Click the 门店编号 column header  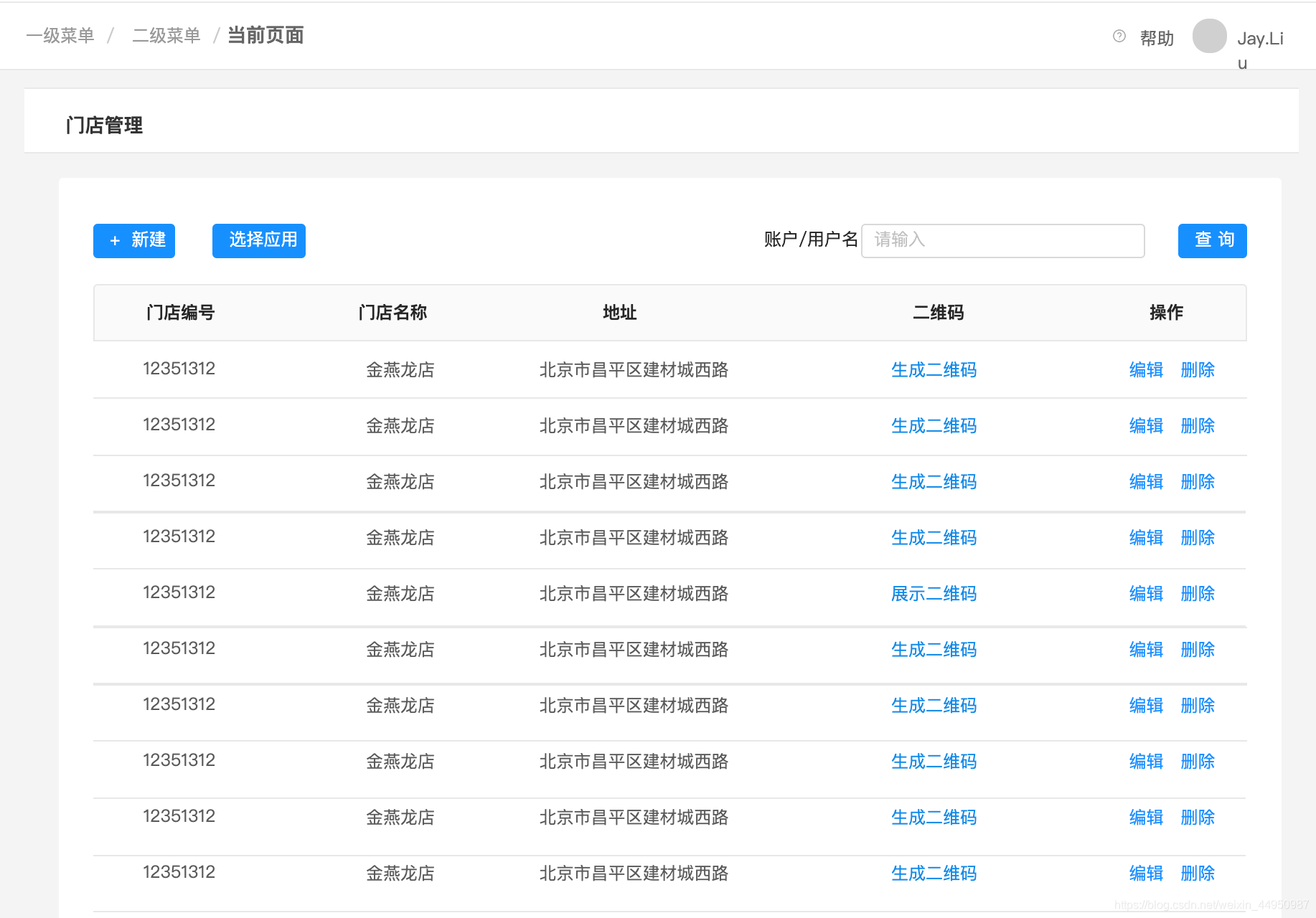pyautogui.click(x=181, y=313)
